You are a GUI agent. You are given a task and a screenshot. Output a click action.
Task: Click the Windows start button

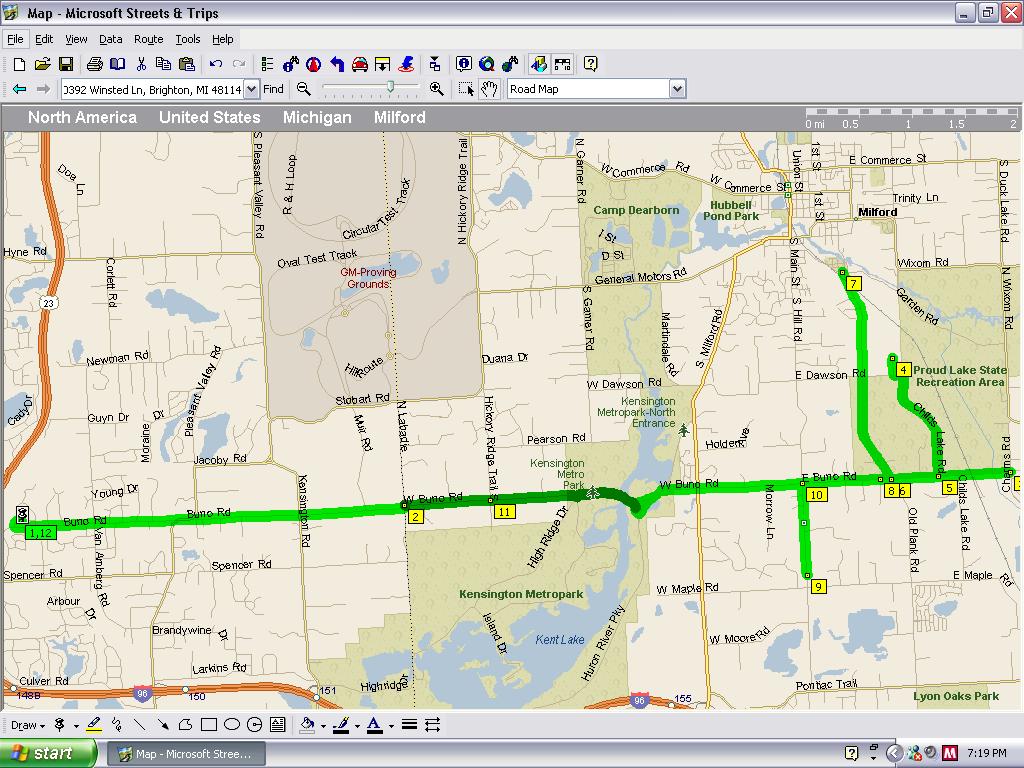48,753
